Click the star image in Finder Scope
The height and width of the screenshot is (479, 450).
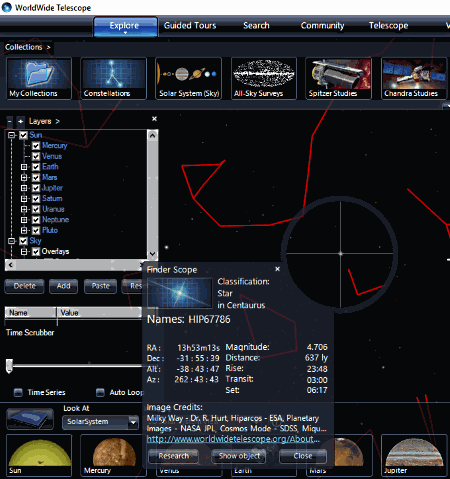click(x=180, y=293)
